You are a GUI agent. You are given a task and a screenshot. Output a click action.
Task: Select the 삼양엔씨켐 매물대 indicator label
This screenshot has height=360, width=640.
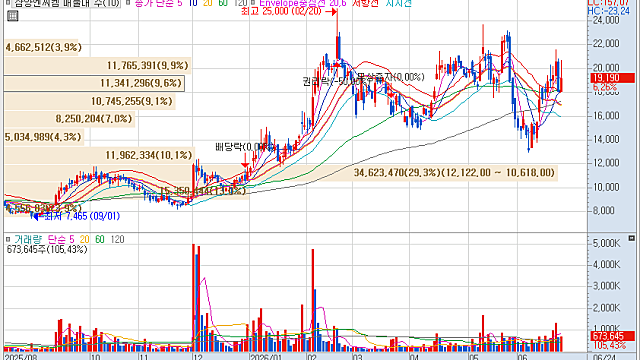[67, 4]
